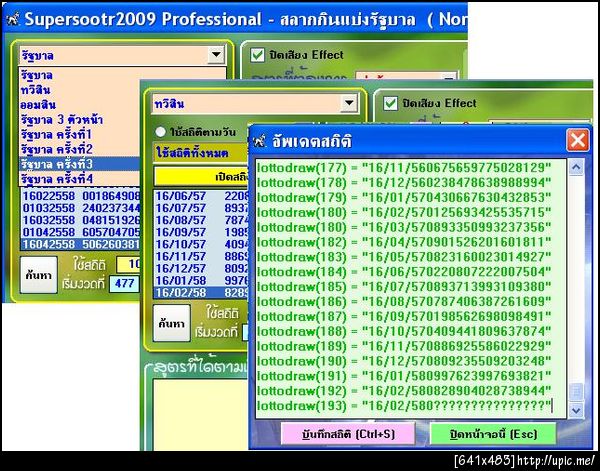Select highlighted row 16/02/58 in middle list
Image resolution: width=600 pixels, height=471 pixels.
coord(201,293)
